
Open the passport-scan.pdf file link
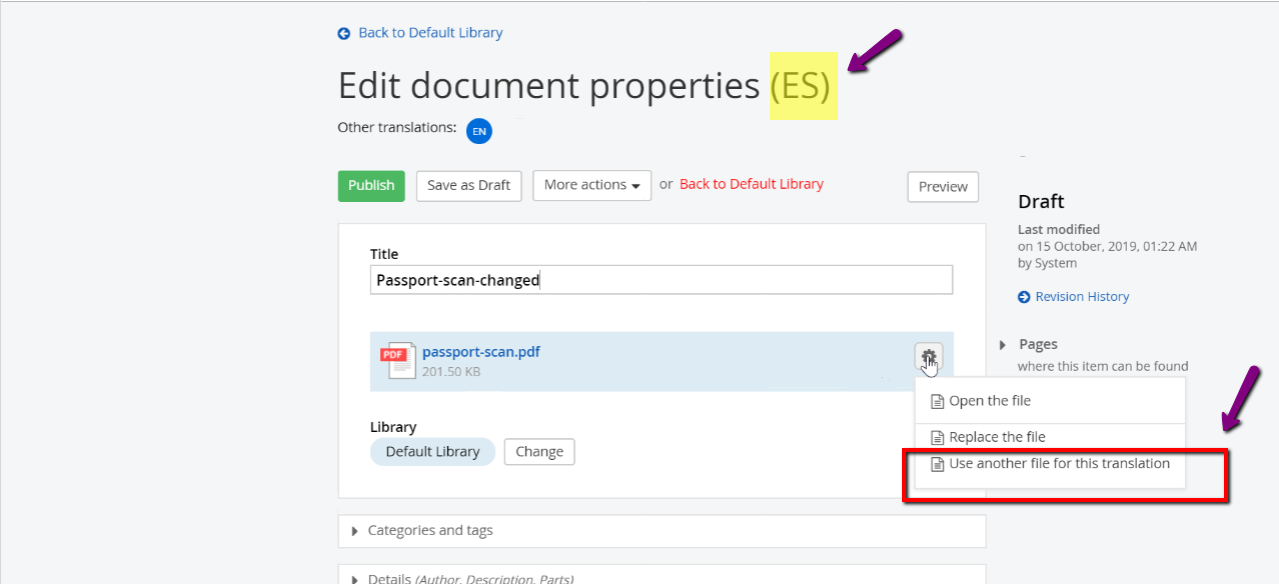[x=481, y=352]
